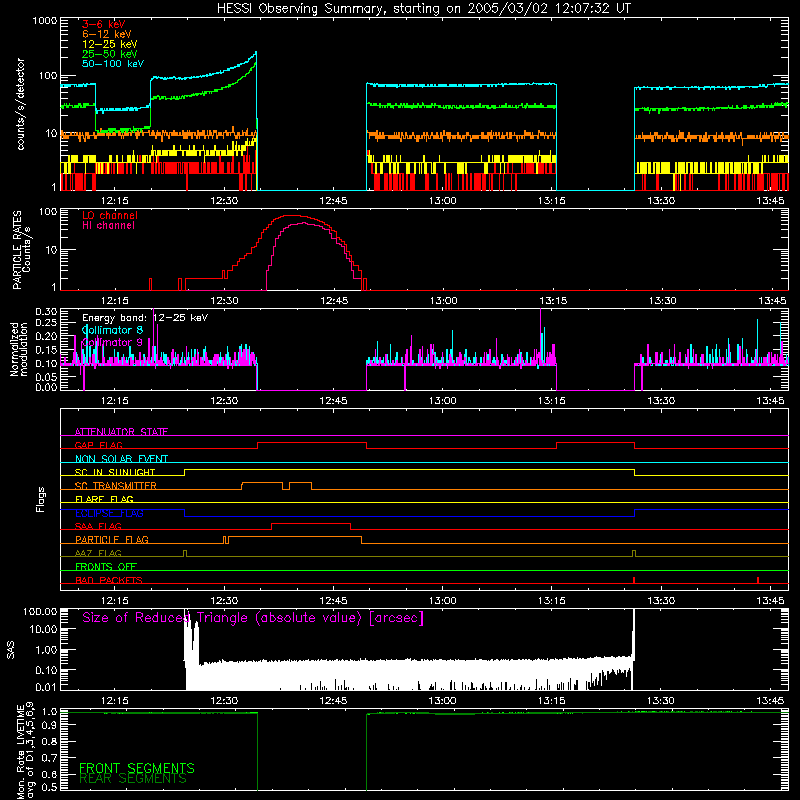Click the NON_SOLAR_EVENT flag label
Image resolution: width=800 pixels, height=800 pixels.
(x=121, y=459)
